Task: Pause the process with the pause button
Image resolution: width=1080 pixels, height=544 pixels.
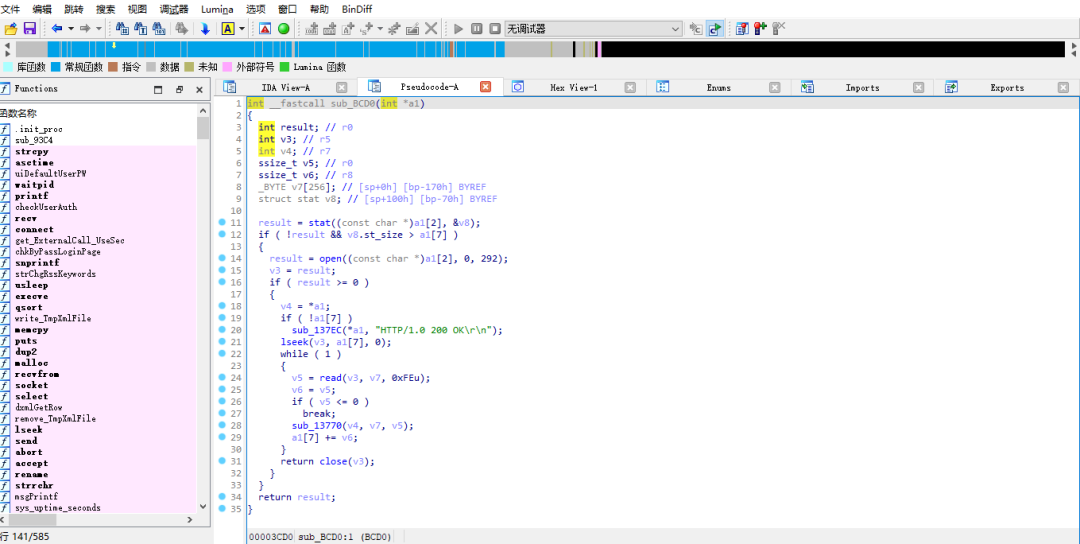Action: [477, 28]
